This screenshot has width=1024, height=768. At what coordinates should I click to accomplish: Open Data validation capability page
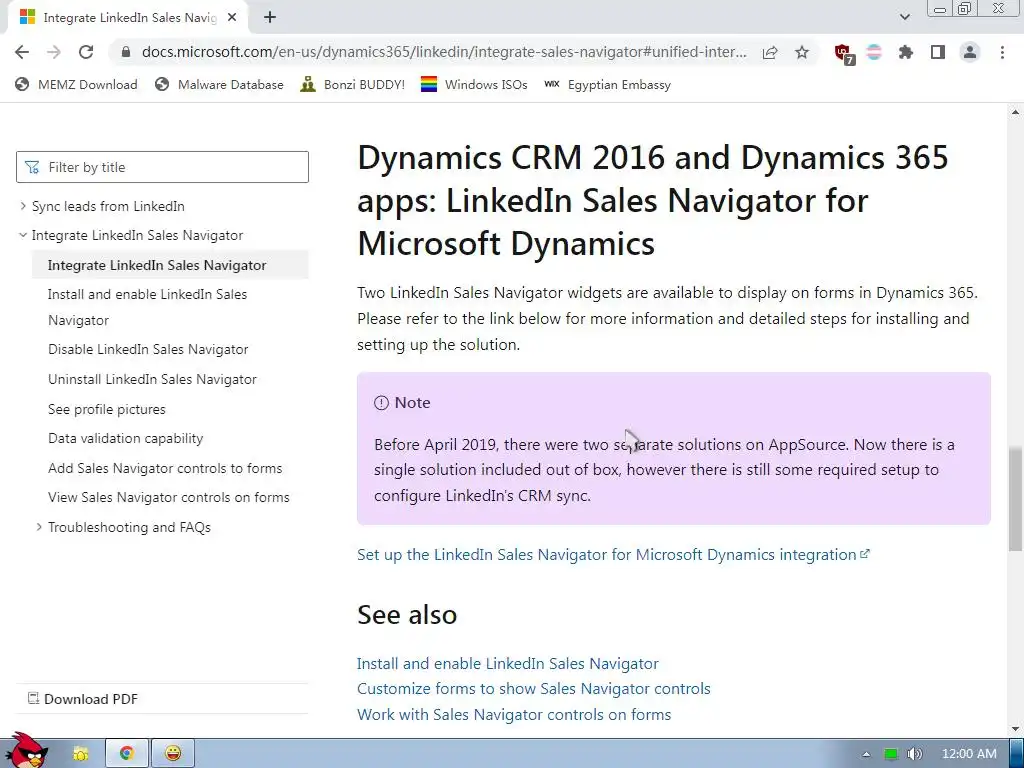click(125, 438)
